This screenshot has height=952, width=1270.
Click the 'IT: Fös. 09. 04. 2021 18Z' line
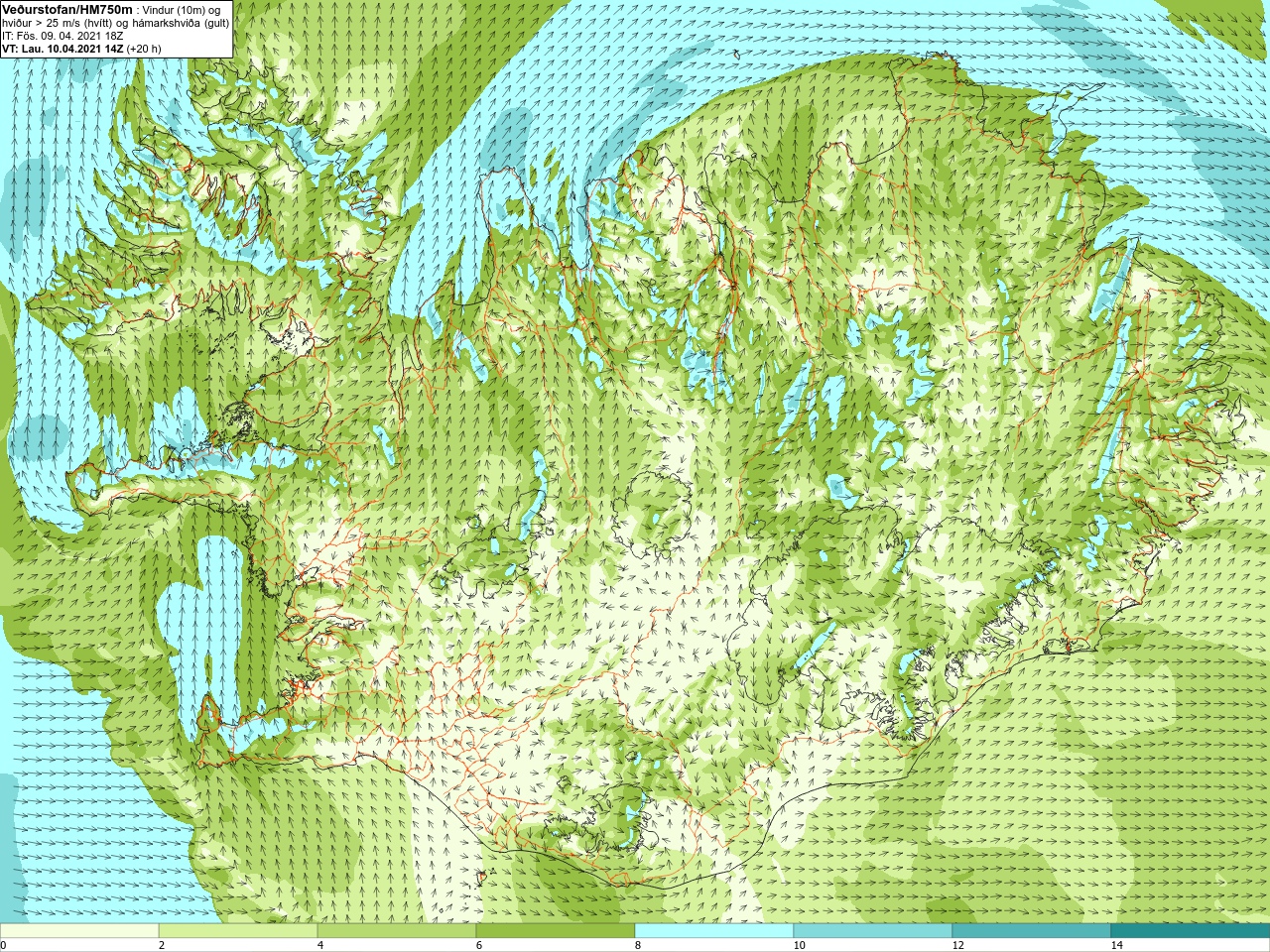63,36
